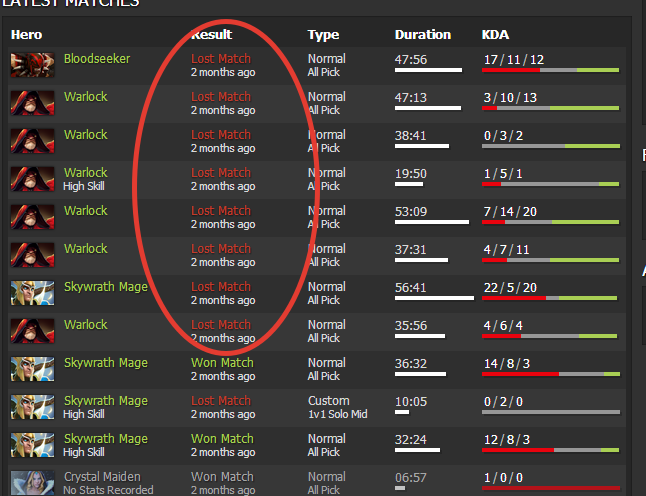Click Skywrath Mage portrait in 56:41 match
646x496 pixels.
[x=32, y=293]
